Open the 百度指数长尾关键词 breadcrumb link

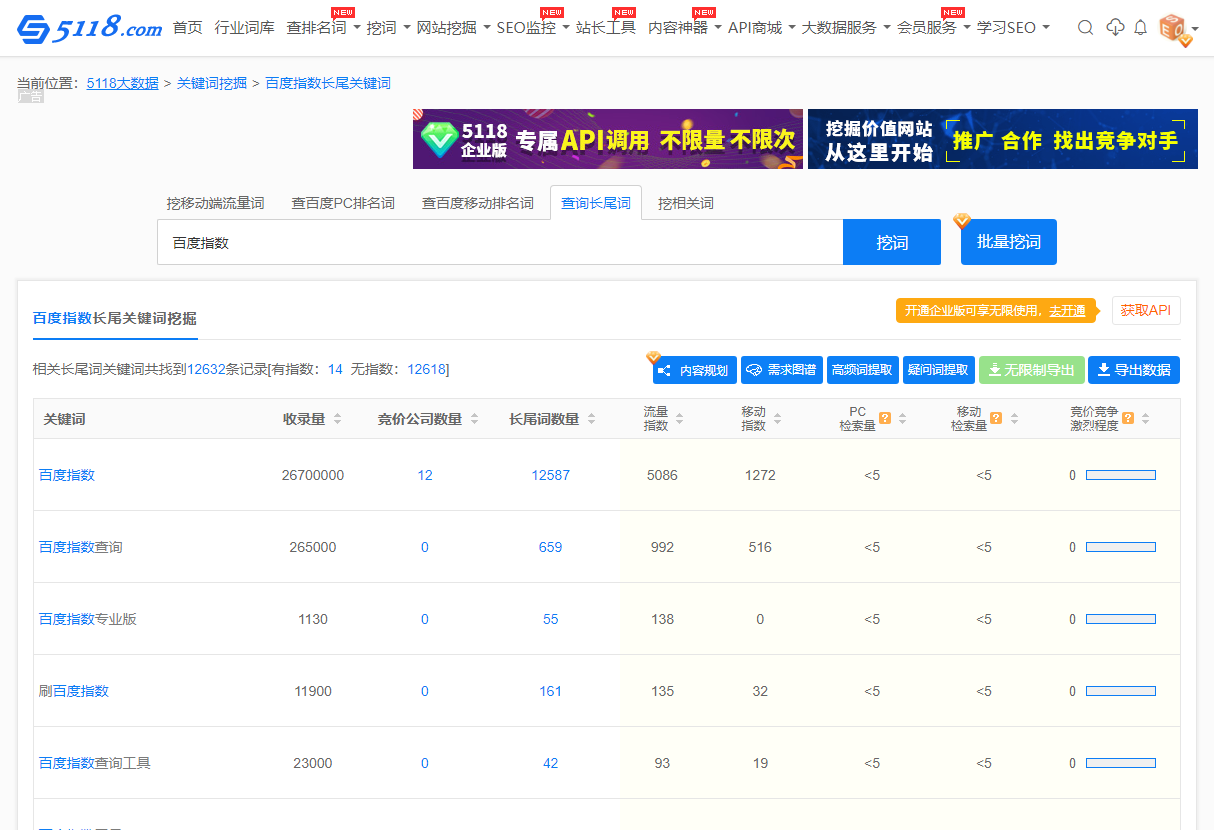(328, 83)
